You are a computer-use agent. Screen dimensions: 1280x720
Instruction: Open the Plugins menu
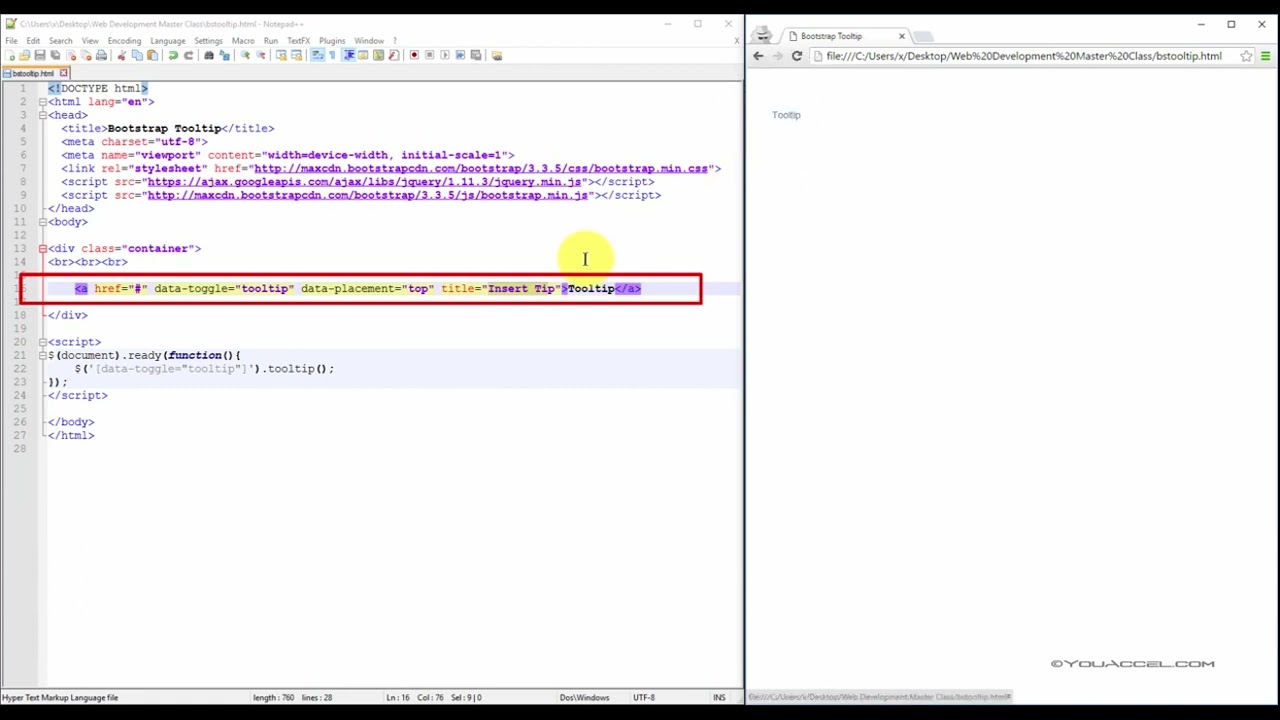click(332, 41)
